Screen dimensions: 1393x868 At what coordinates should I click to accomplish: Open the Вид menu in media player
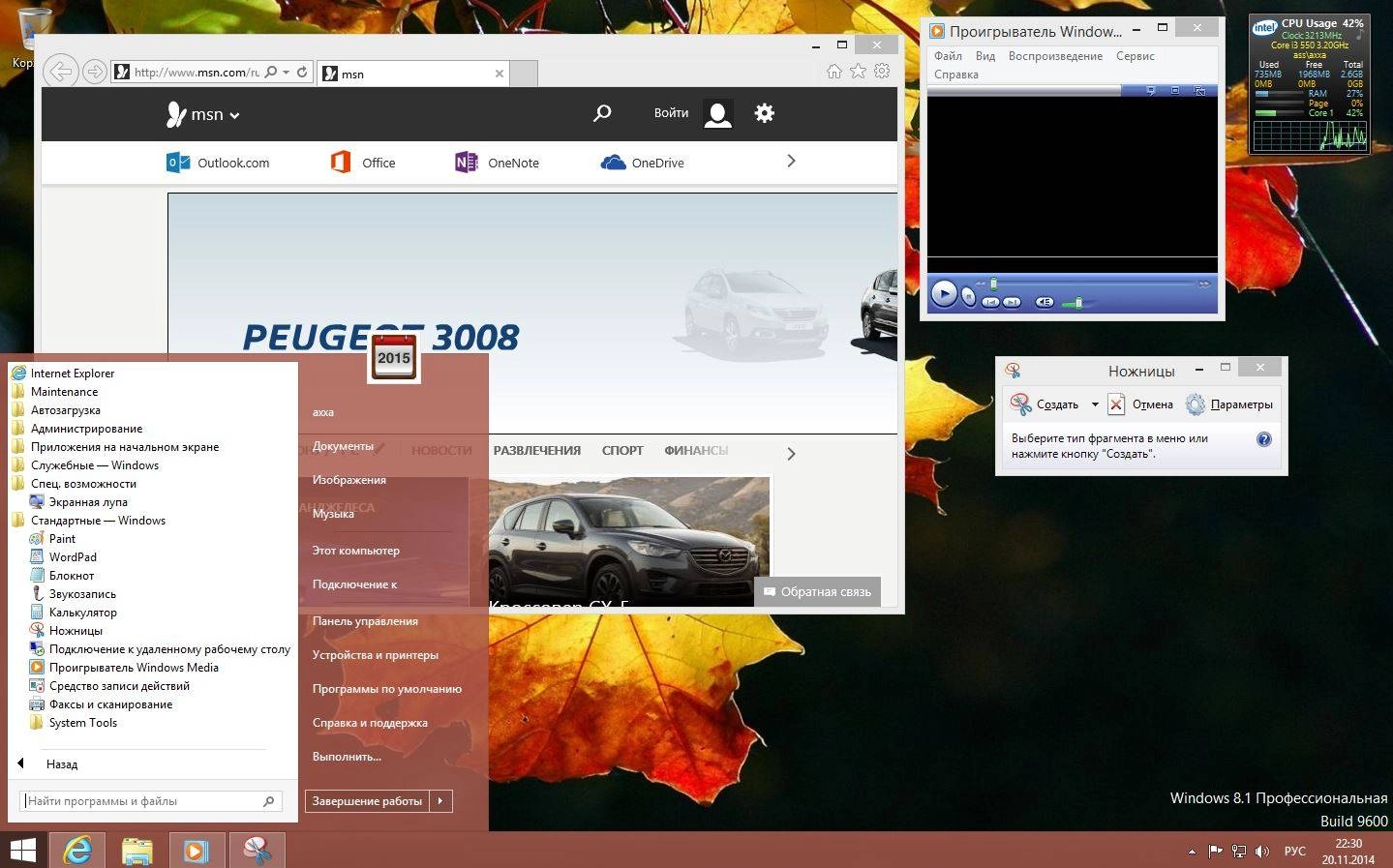[984, 56]
